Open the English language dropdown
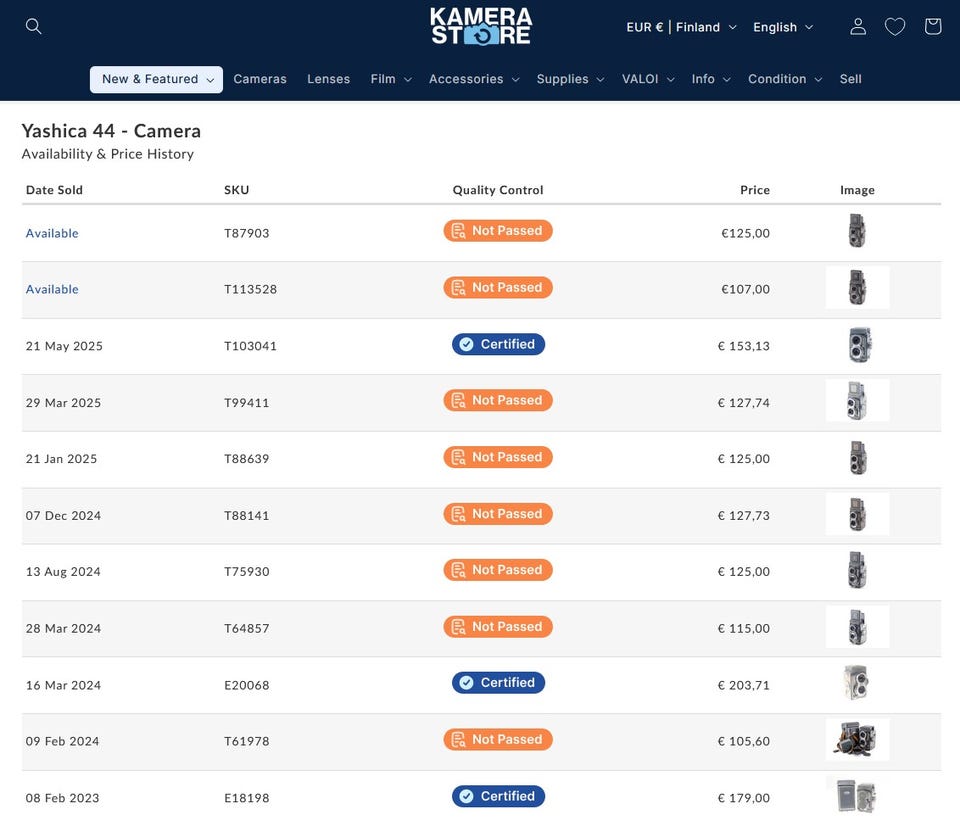Screen dimensions: 960x826 pyautogui.click(x=783, y=27)
